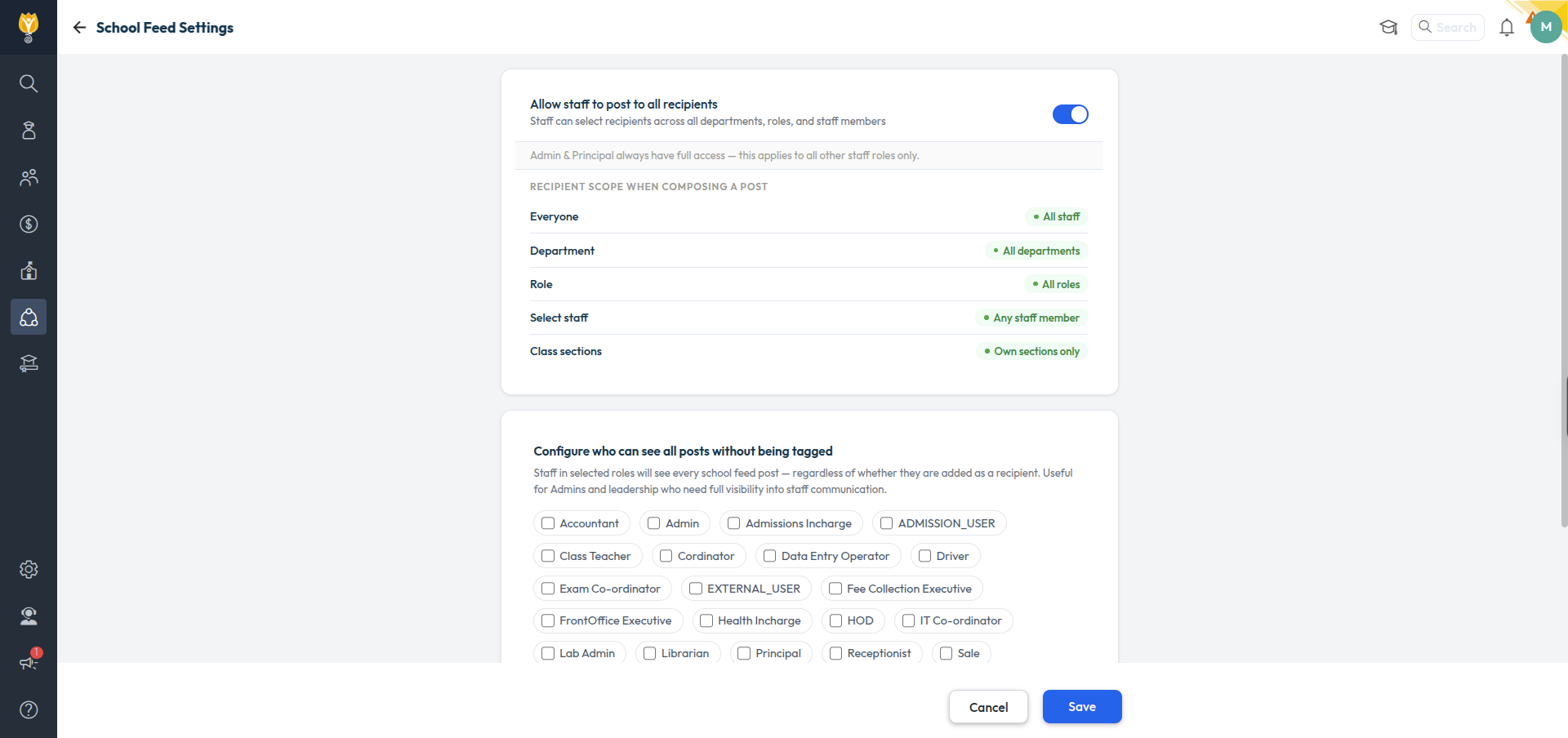Toggle Allow staff to post to all recipients
1568x738 pixels.
click(1071, 114)
